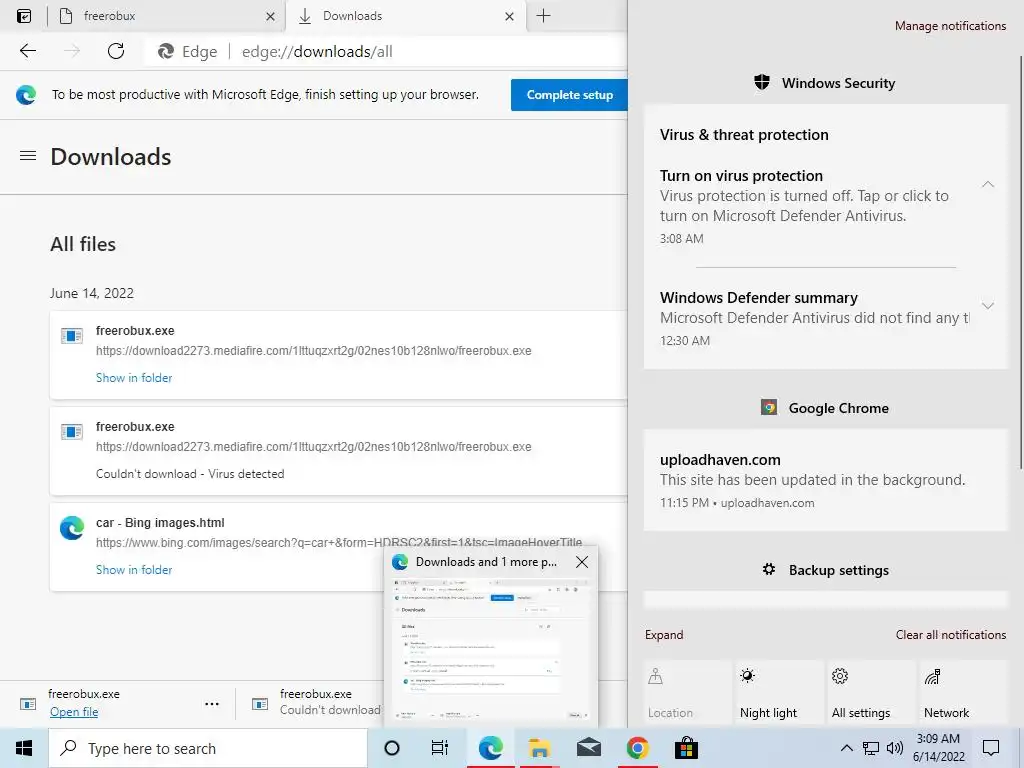
Task: Open the Windows Start menu
Action: 24,748
